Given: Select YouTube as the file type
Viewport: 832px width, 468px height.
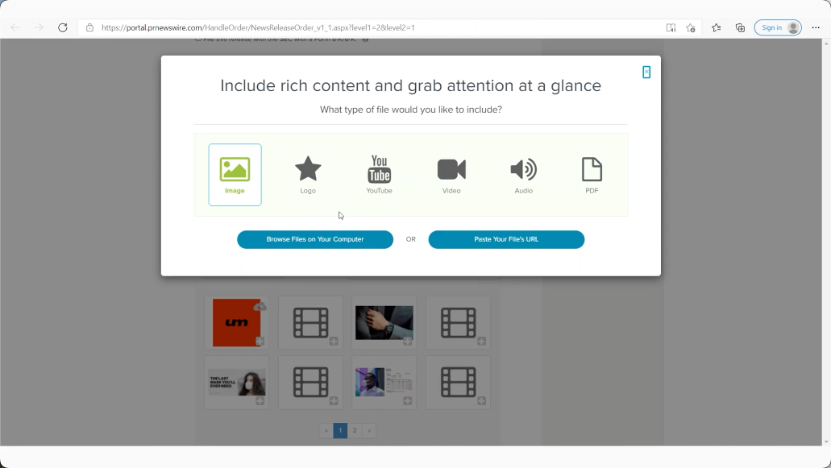Looking at the screenshot, I should 379,174.
